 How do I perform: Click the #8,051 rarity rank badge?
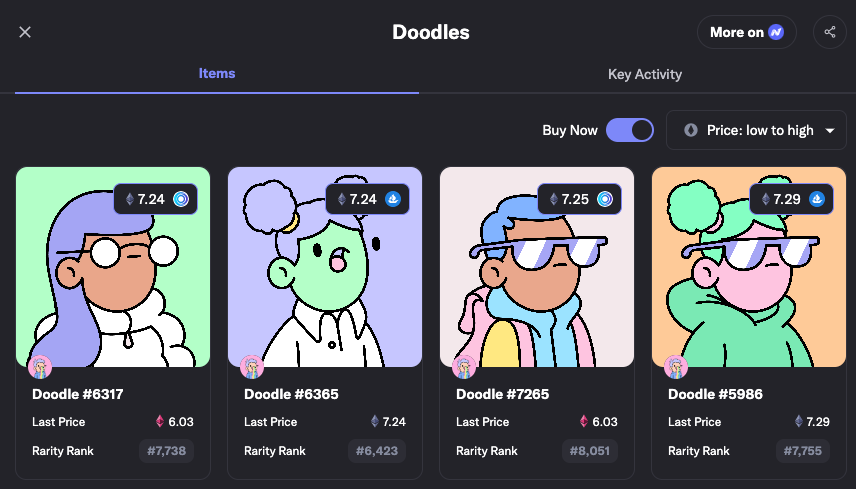click(590, 451)
